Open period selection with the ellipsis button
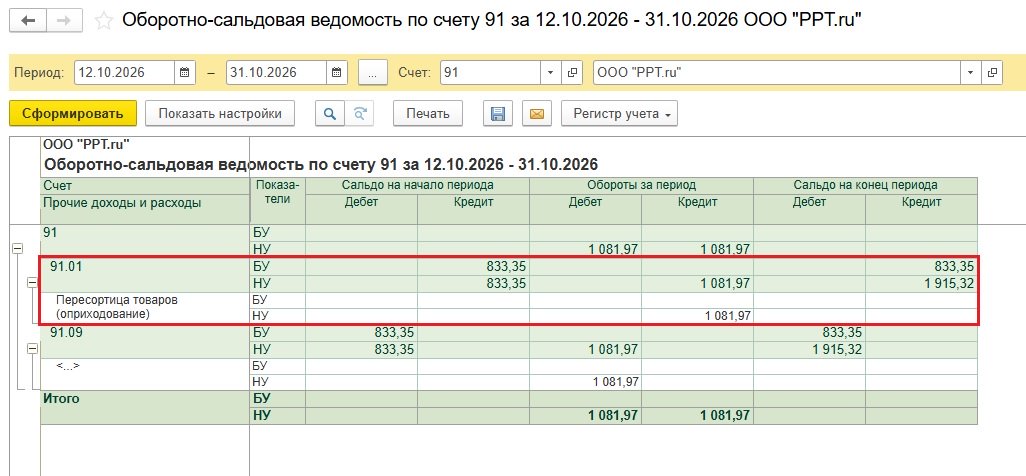This screenshot has height=476, width=1026. coord(373,73)
